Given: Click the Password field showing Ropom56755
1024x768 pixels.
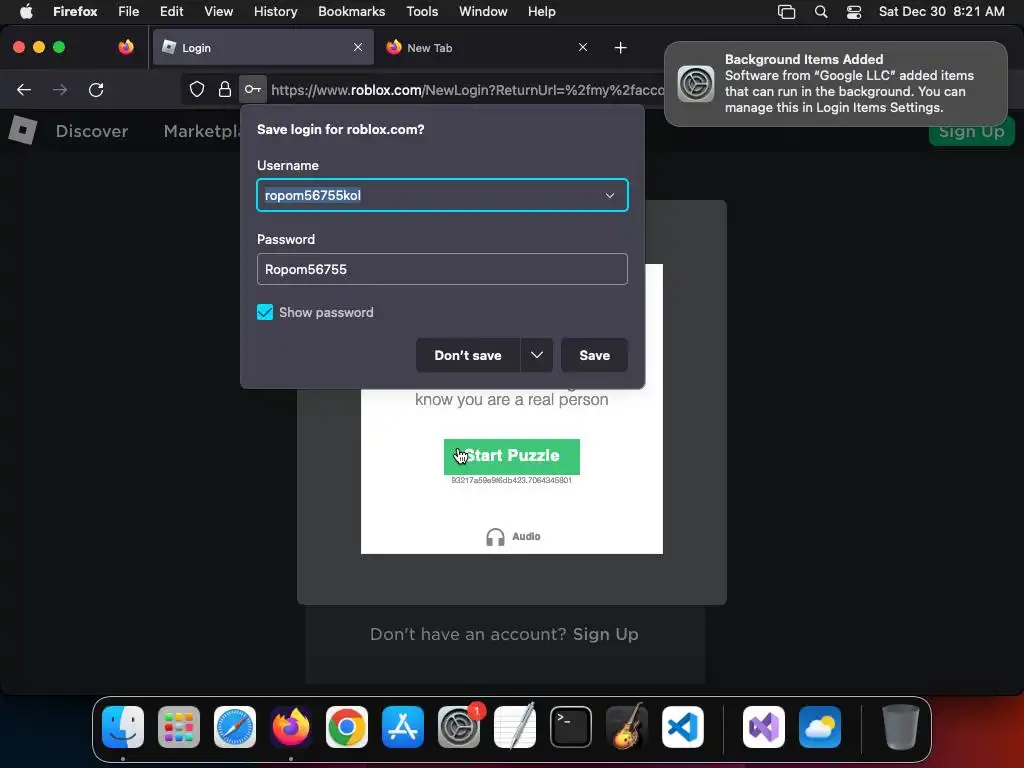Looking at the screenshot, I should [x=442, y=269].
